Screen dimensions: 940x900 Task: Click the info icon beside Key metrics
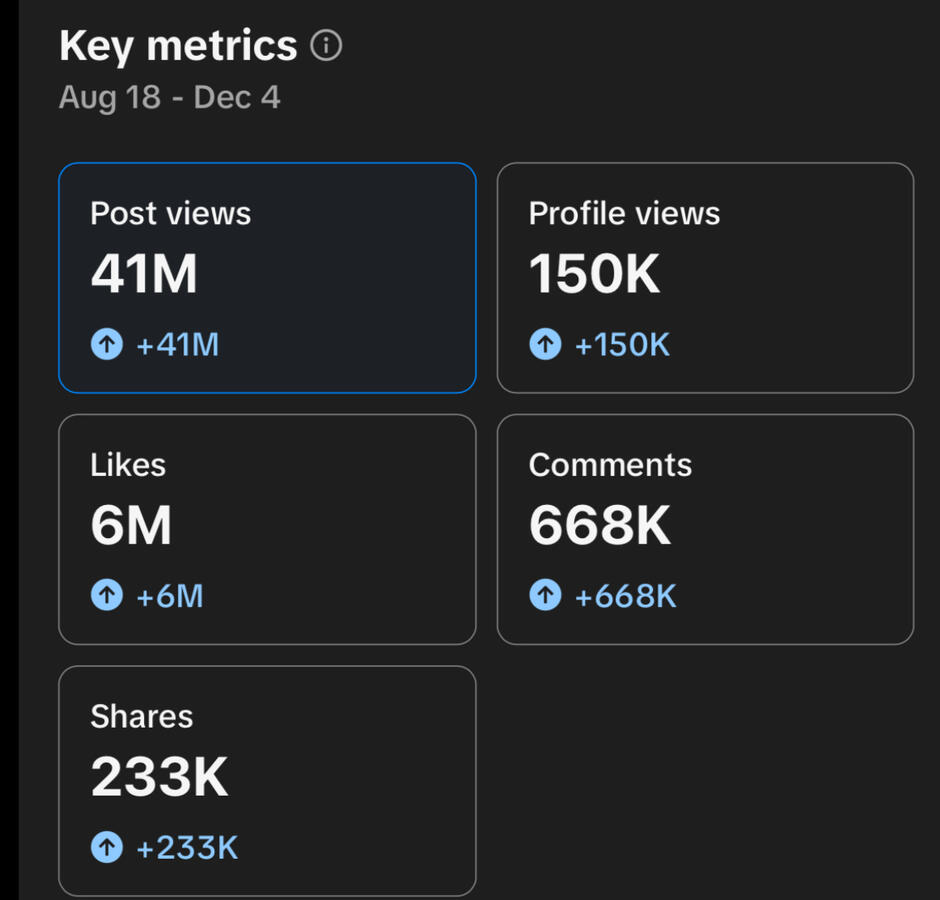[x=326, y=46]
